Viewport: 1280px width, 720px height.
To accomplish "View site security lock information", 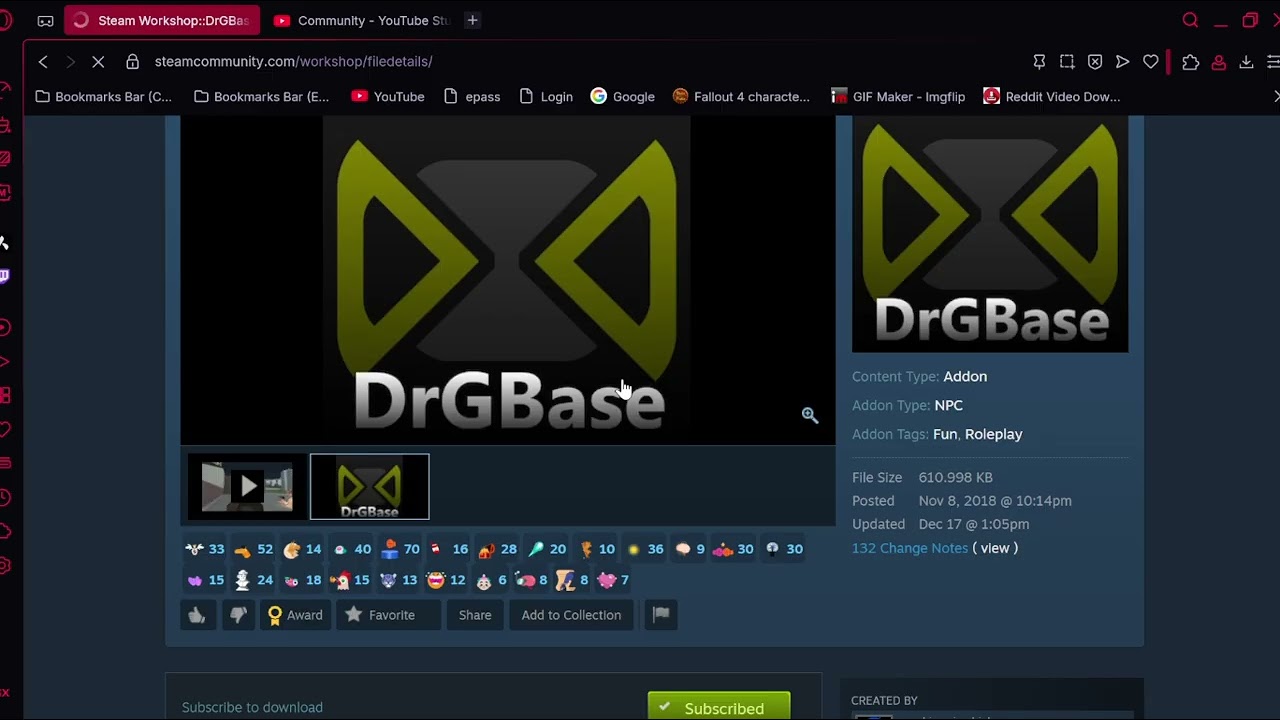I will [x=132, y=62].
